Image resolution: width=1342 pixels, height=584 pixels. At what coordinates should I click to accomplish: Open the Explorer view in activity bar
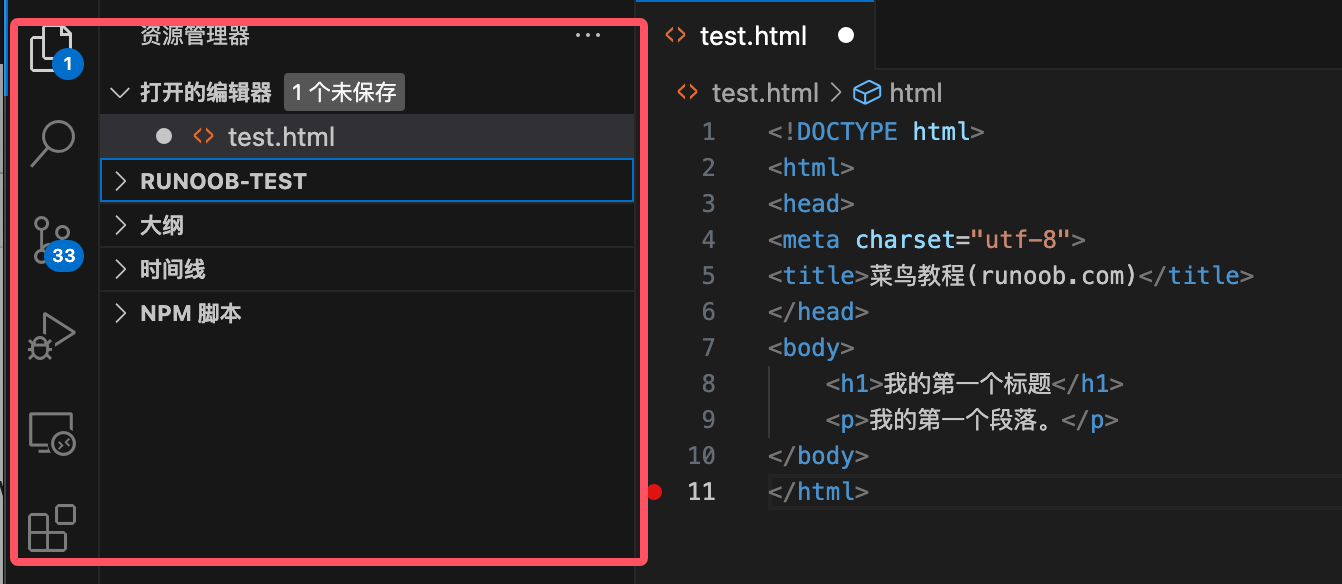[x=52, y=47]
